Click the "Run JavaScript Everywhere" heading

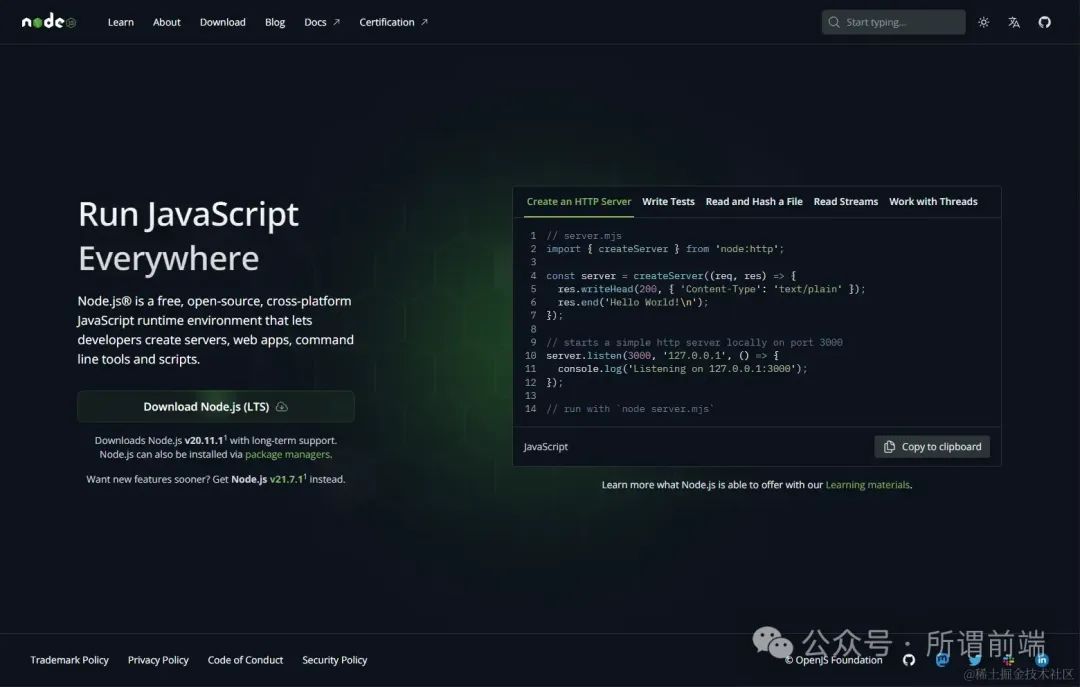(189, 236)
